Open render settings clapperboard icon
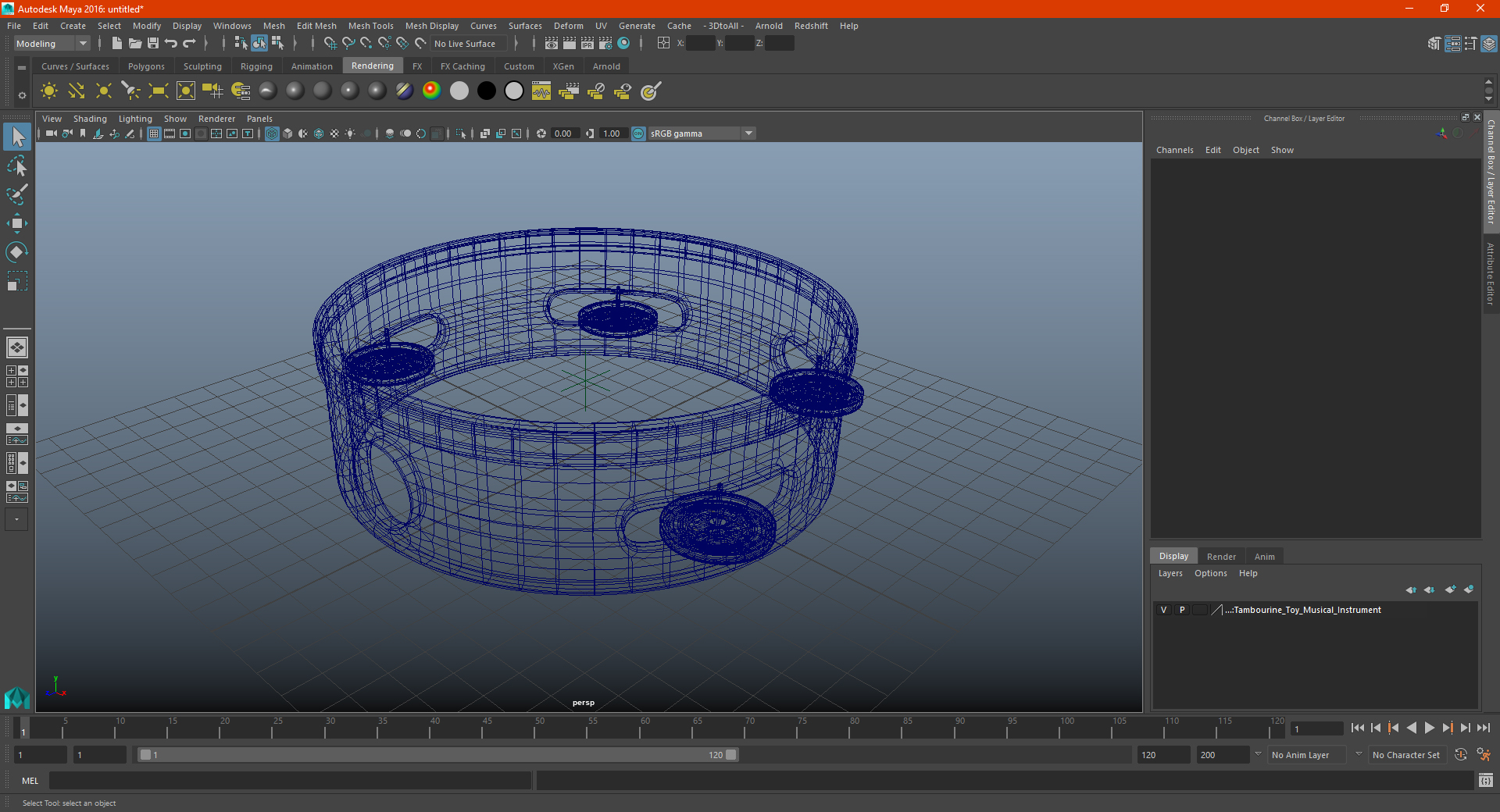 605,44
